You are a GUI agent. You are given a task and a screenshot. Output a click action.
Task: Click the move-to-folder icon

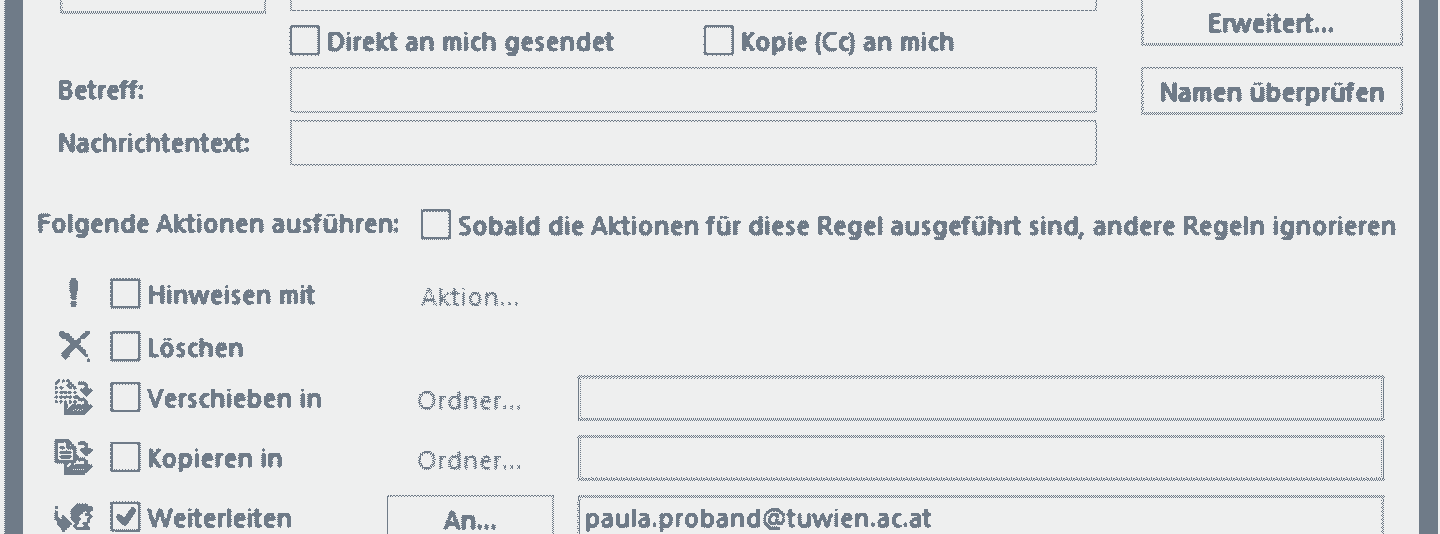(x=72, y=398)
